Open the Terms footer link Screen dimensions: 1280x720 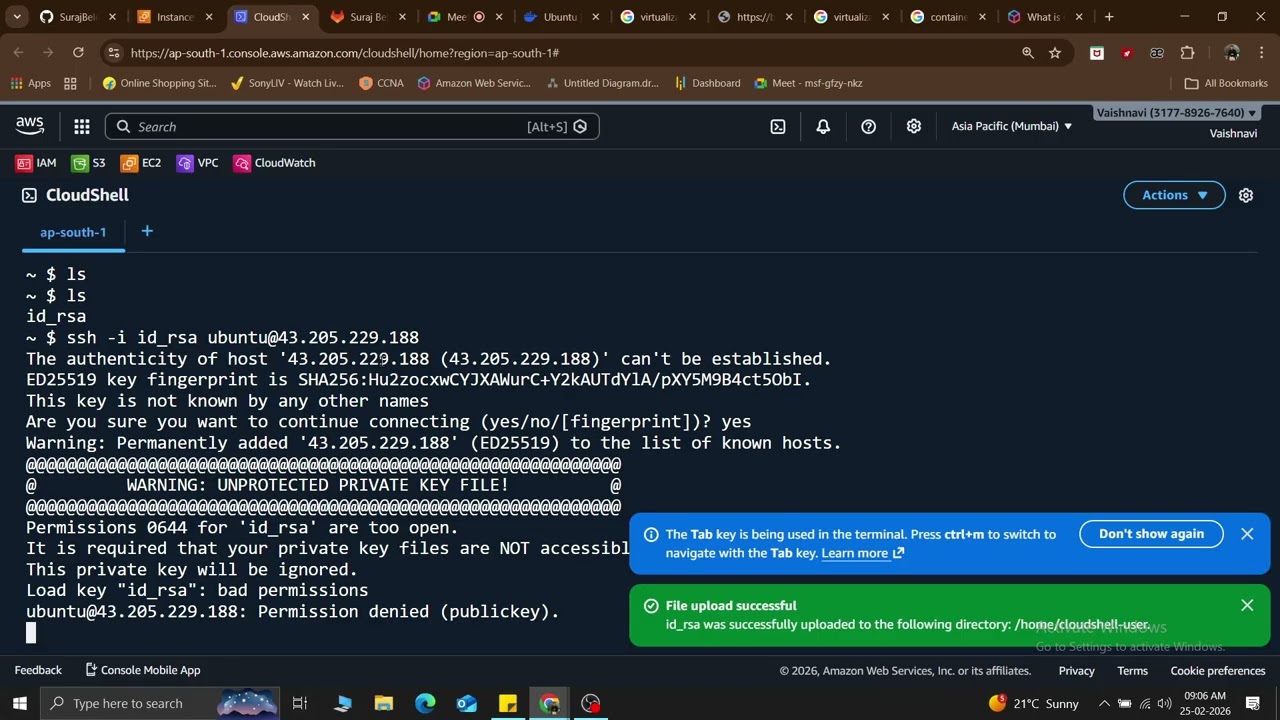click(1132, 671)
